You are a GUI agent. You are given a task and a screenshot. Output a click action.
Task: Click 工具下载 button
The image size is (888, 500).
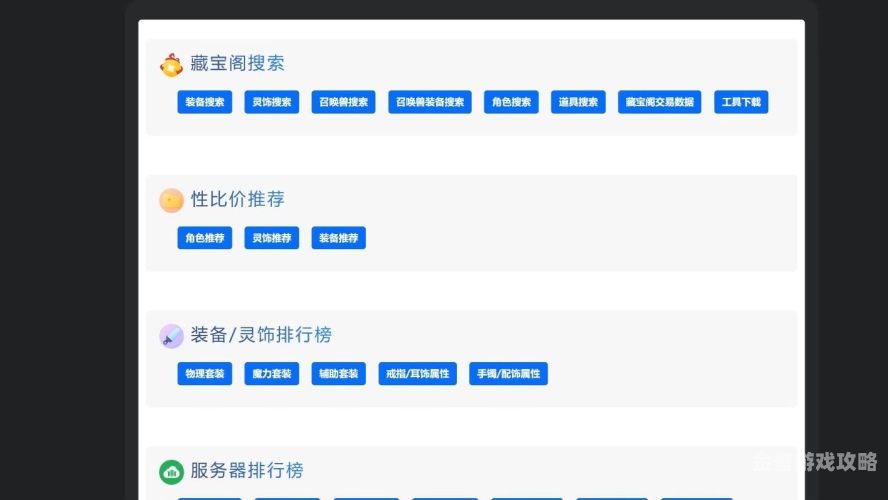[741, 102]
